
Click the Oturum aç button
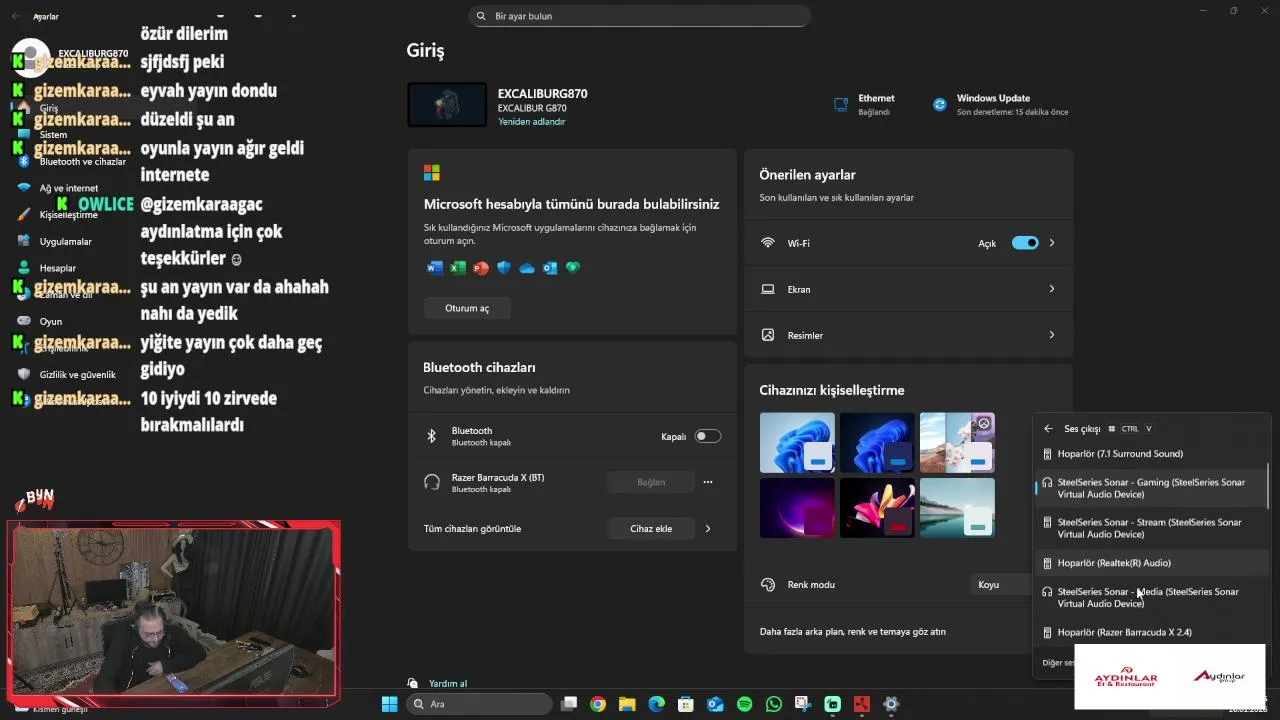coord(467,308)
